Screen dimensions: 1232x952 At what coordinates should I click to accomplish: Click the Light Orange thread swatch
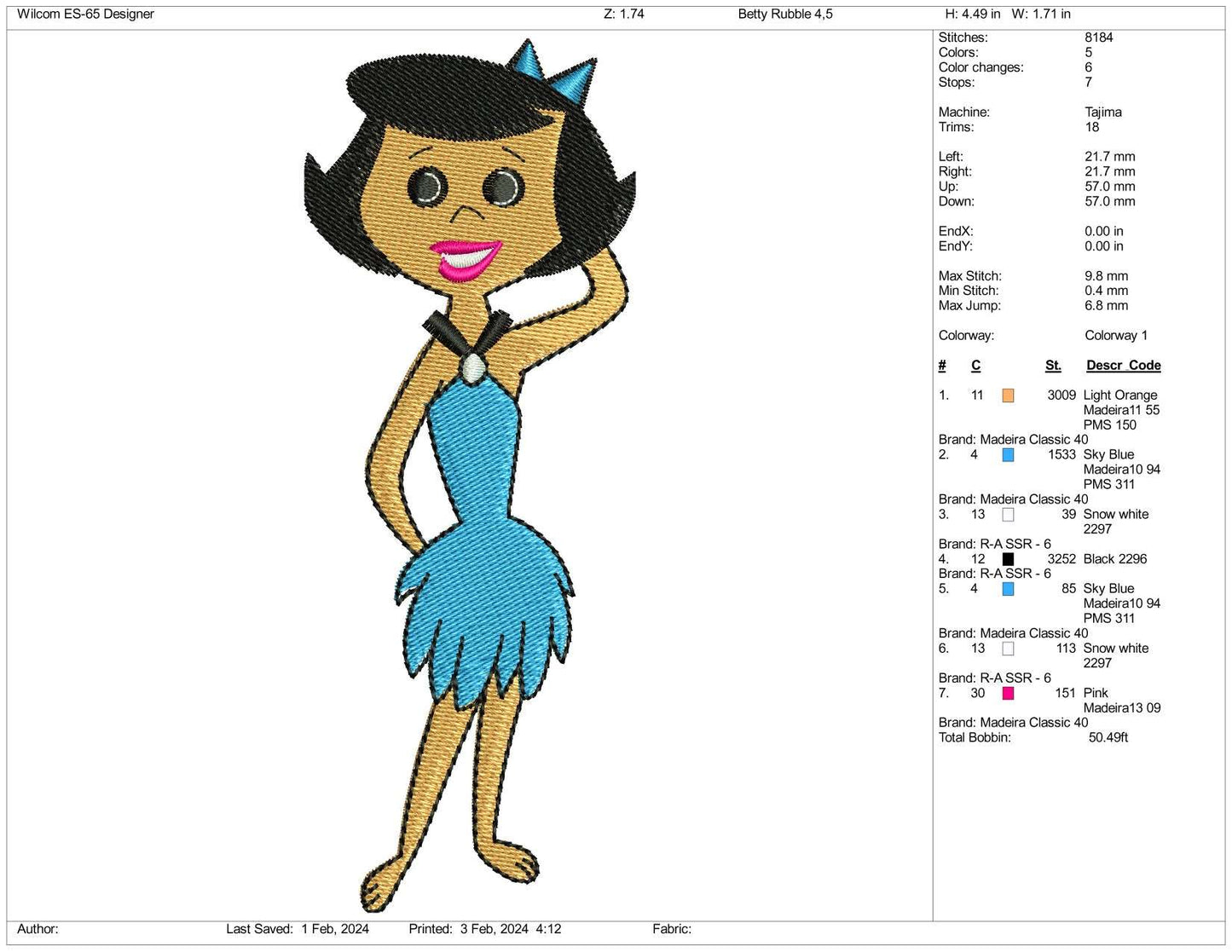point(1007,395)
